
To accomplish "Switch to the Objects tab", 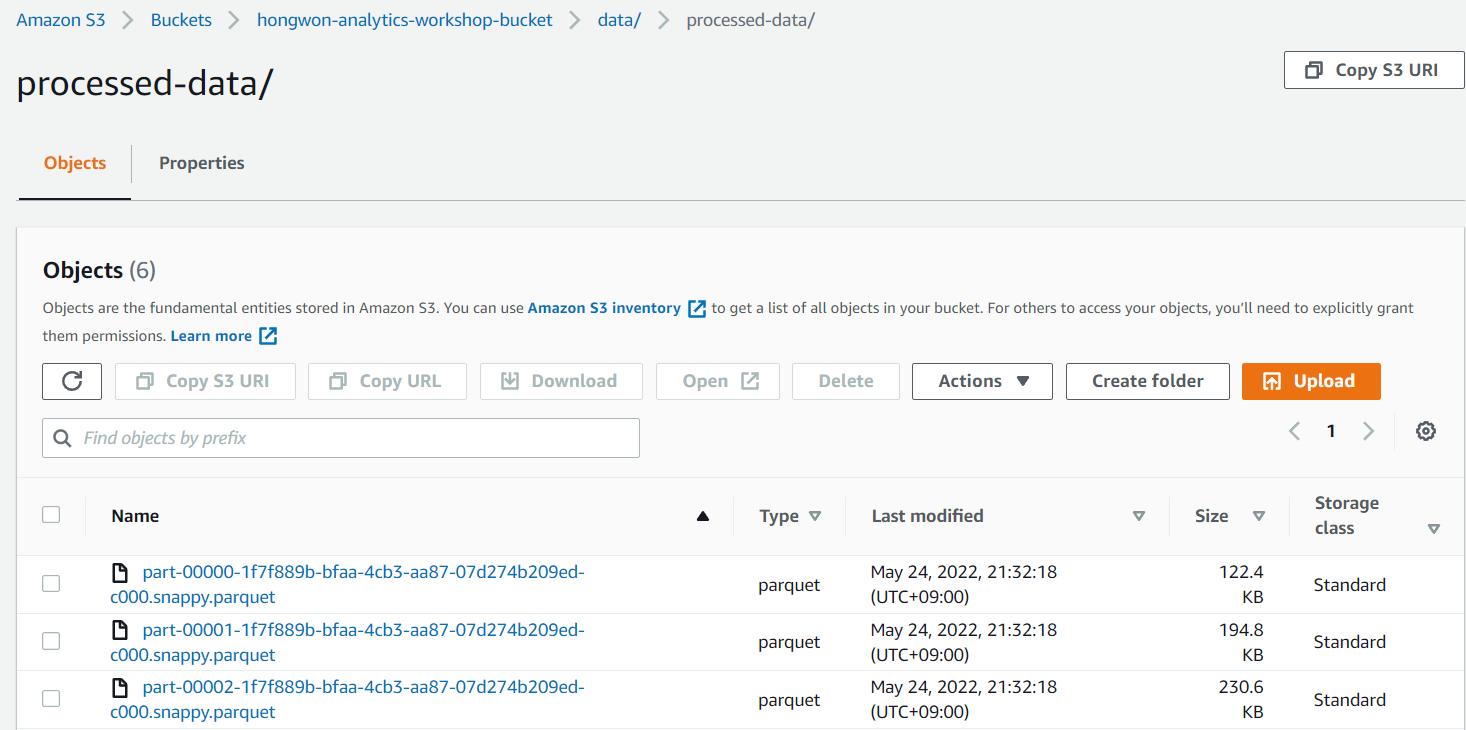I will [75, 163].
